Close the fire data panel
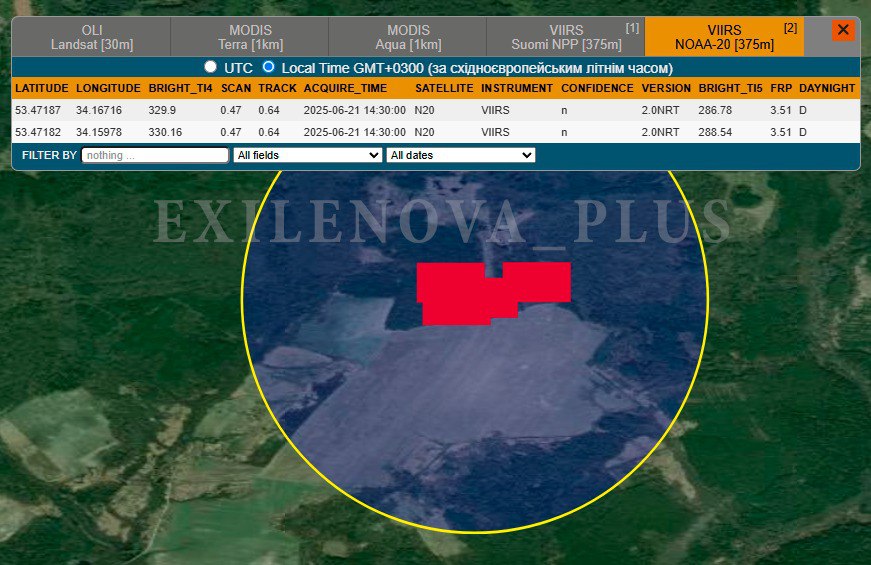This screenshot has width=871, height=565. click(843, 30)
